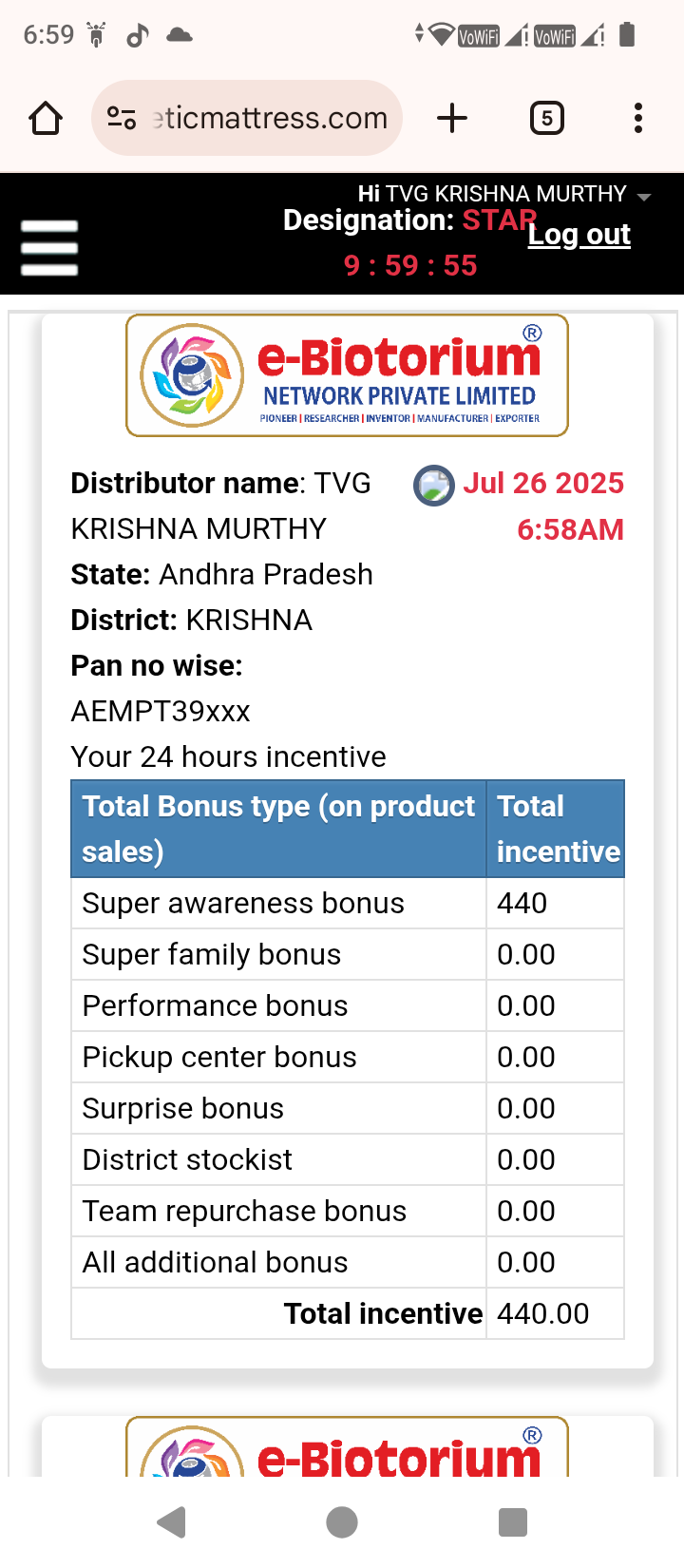The width and height of the screenshot is (684, 1568).
Task: Tap the globe icon beside the date
Action: tap(433, 486)
